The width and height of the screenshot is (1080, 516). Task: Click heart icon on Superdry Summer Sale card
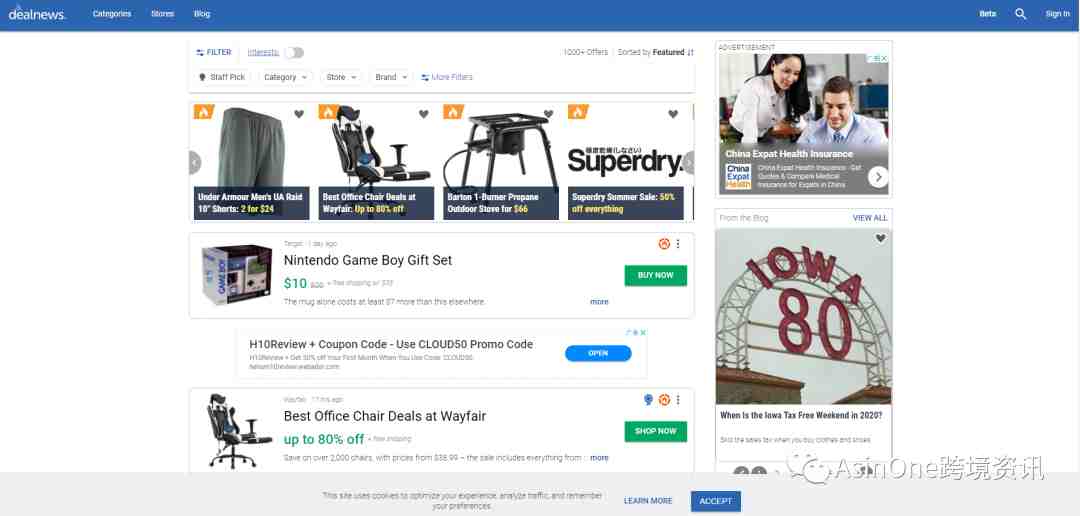[673, 114]
